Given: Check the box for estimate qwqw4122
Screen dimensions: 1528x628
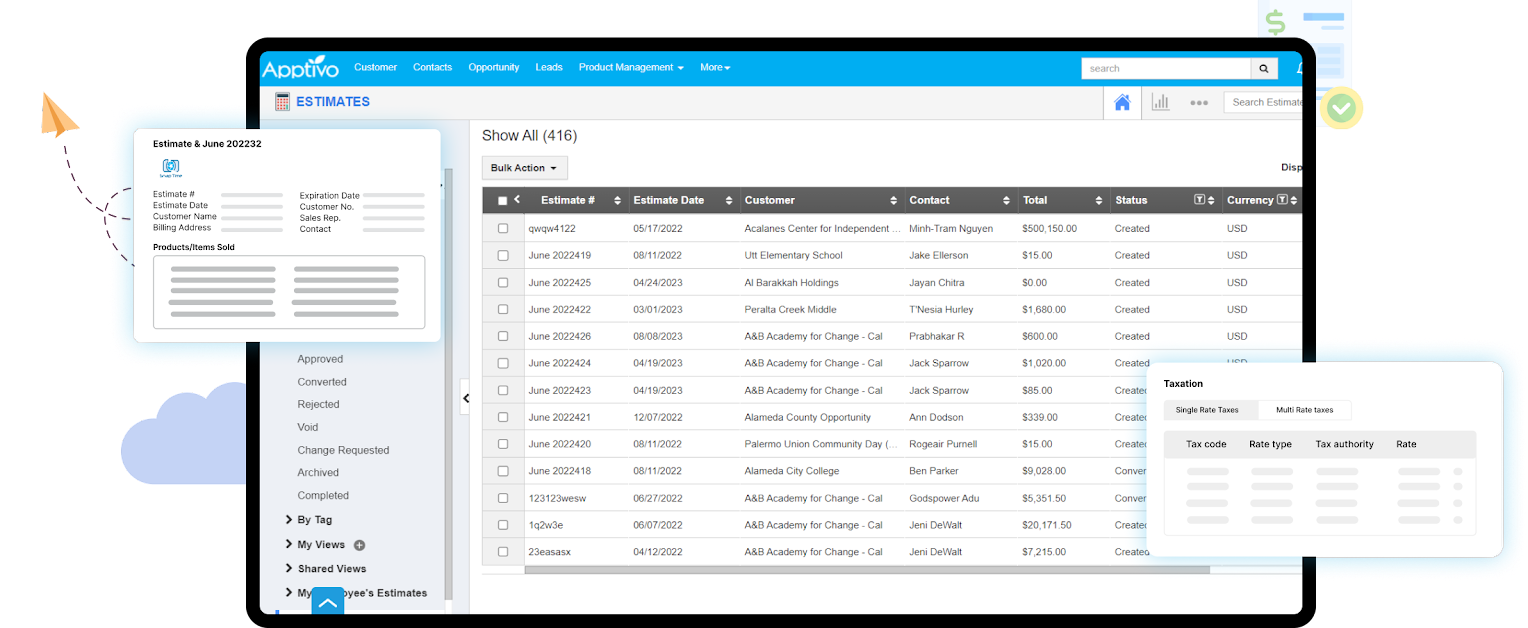Looking at the screenshot, I should [x=503, y=229].
